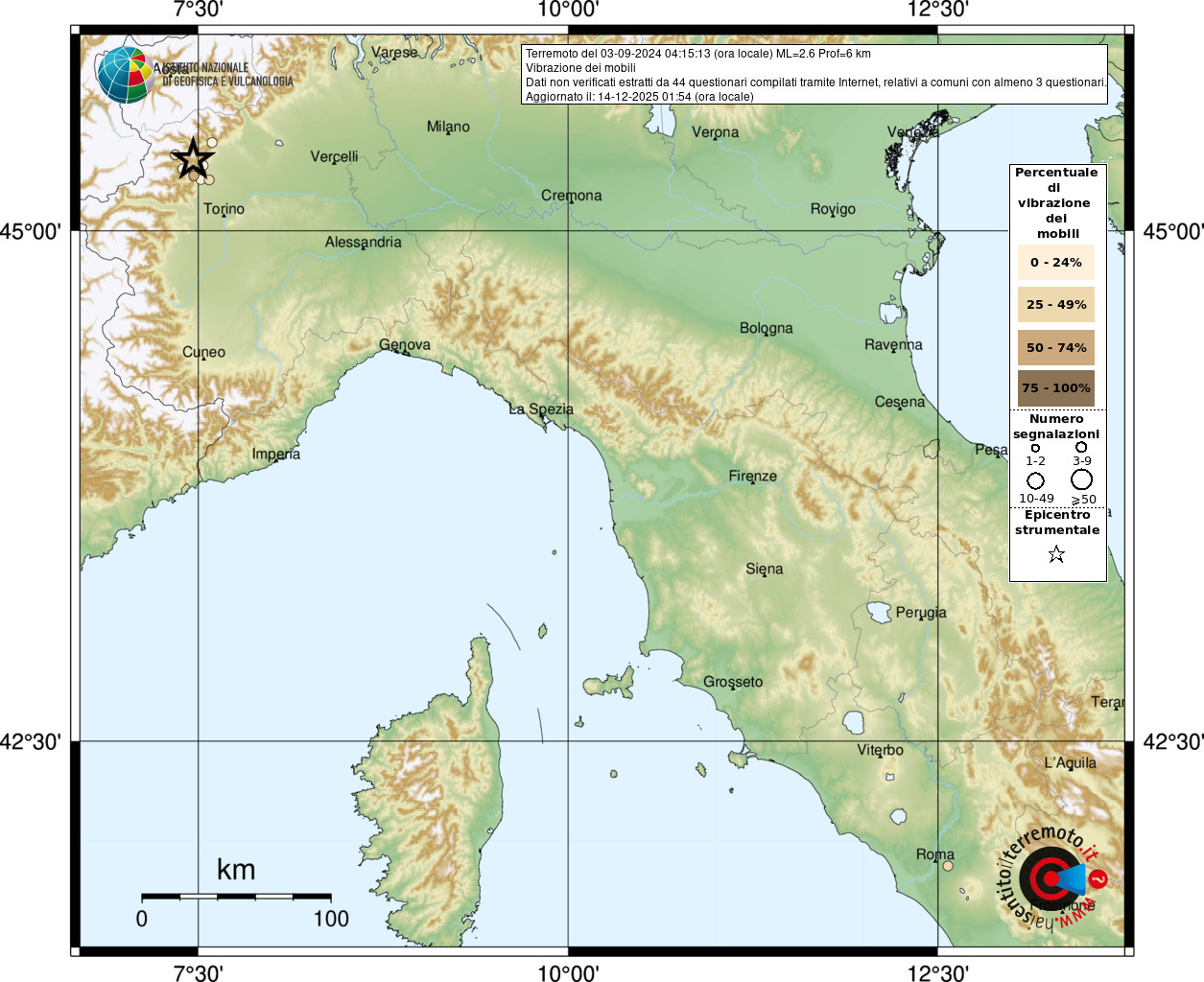
Task: Click the INGV globe logo
Action: [125, 75]
